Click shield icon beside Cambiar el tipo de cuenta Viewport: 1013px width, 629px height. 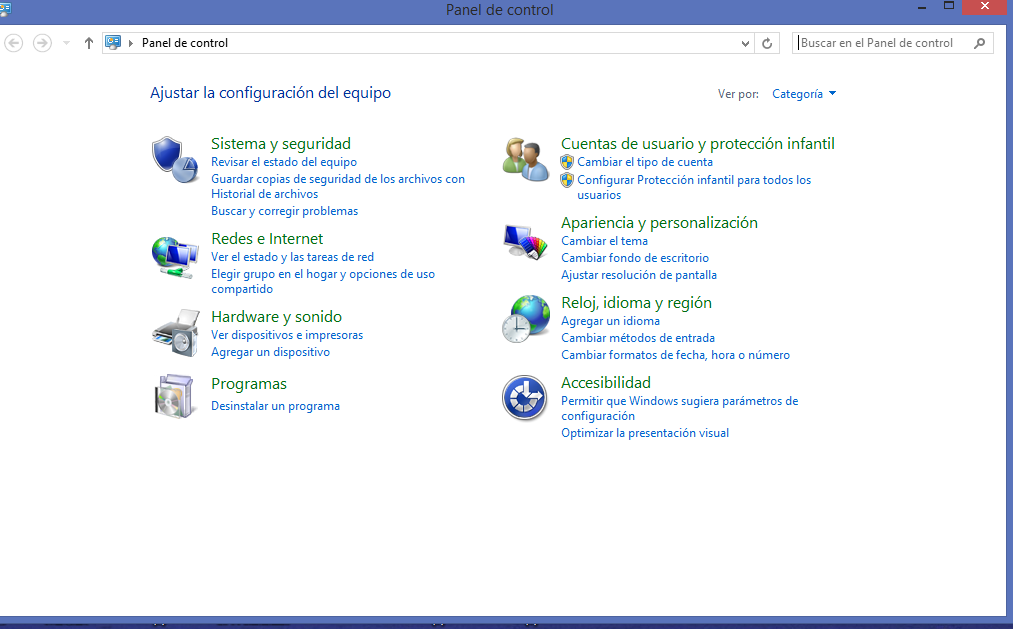[567, 162]
